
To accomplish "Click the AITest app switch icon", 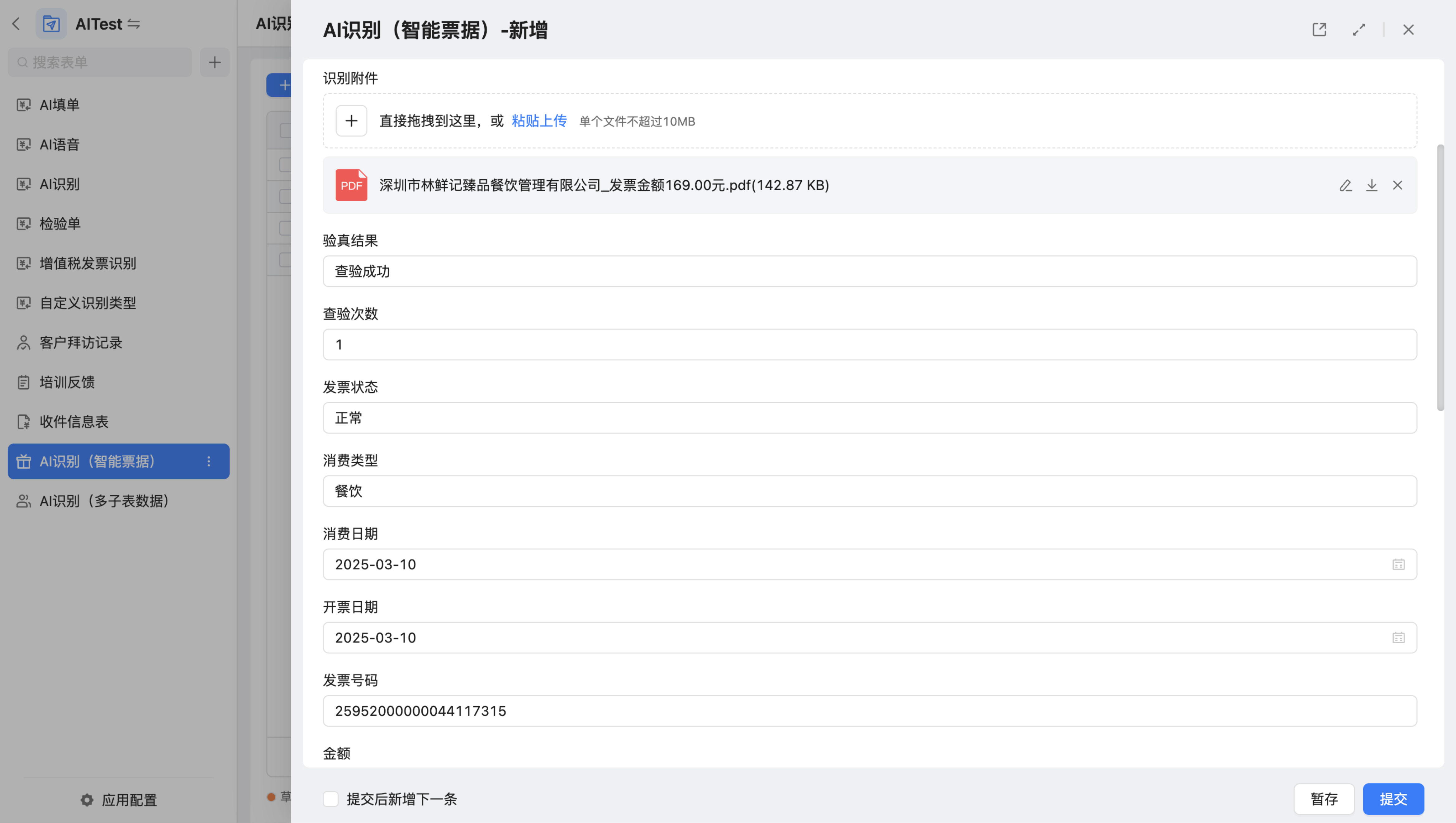I will (134, 24).
